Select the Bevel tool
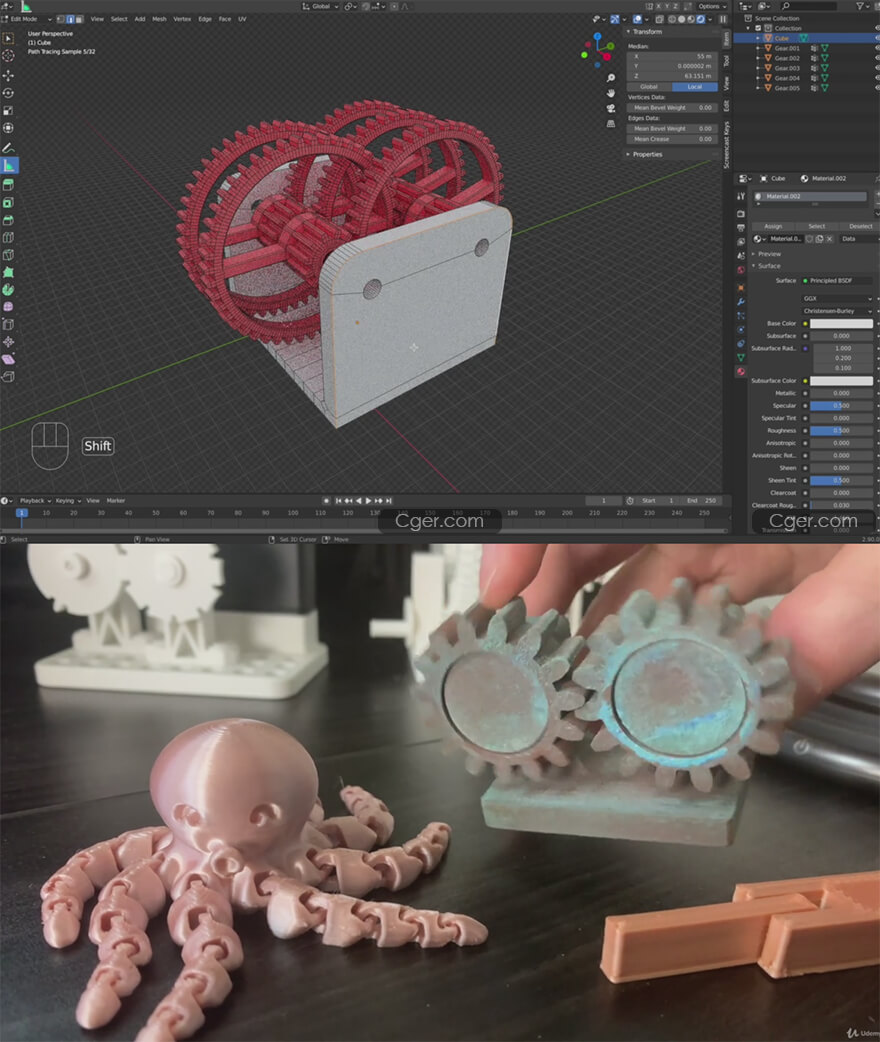 pyautogui.click(x=9, y=220)
